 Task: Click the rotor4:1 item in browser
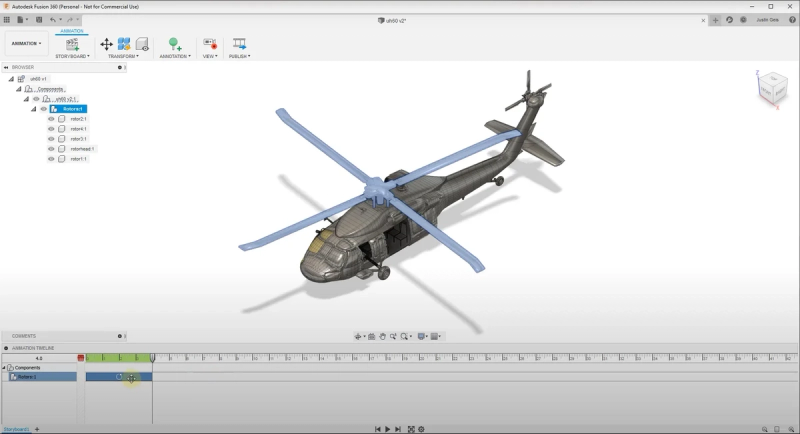tap(79, 129)
